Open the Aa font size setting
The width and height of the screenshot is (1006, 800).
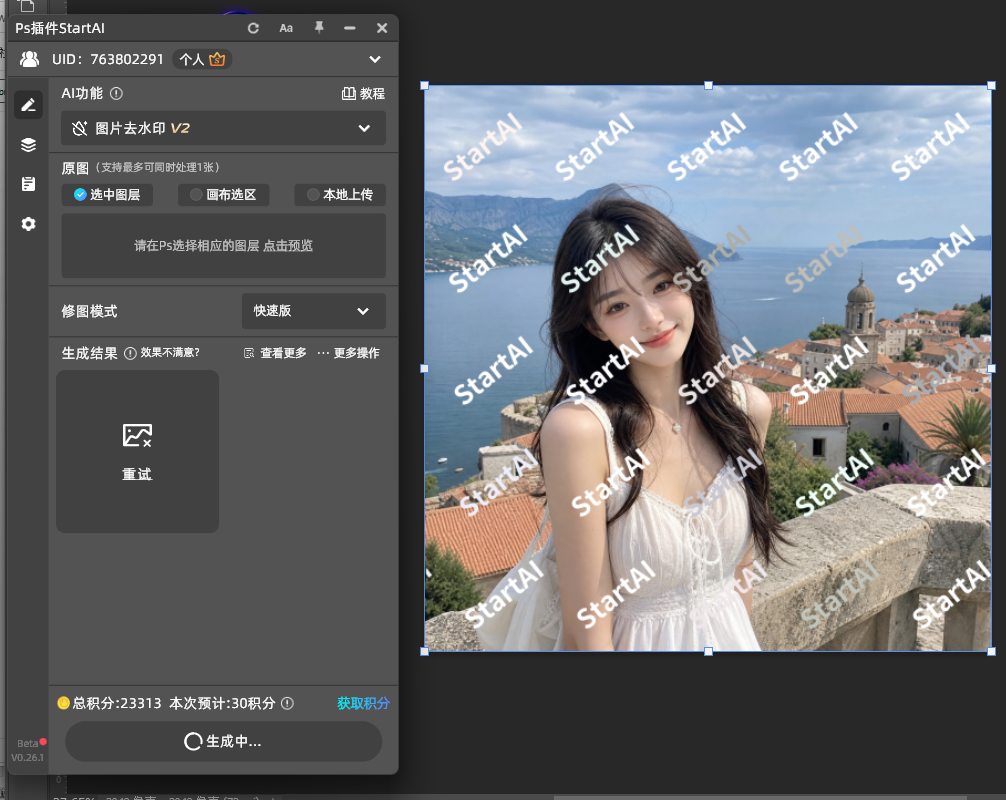click(x=286, y=28)
